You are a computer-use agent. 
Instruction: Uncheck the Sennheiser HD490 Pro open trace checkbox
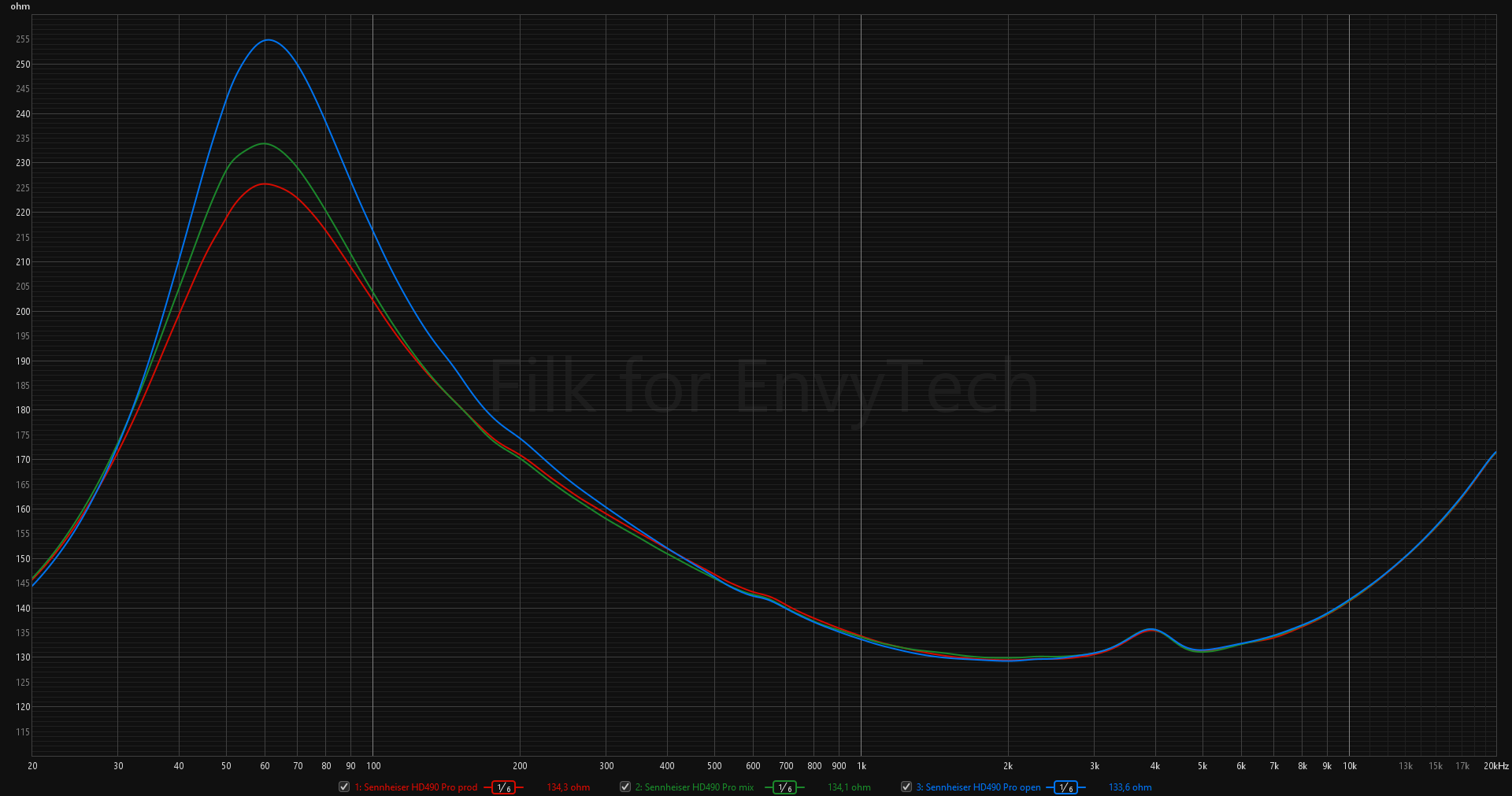click(906, 787)
